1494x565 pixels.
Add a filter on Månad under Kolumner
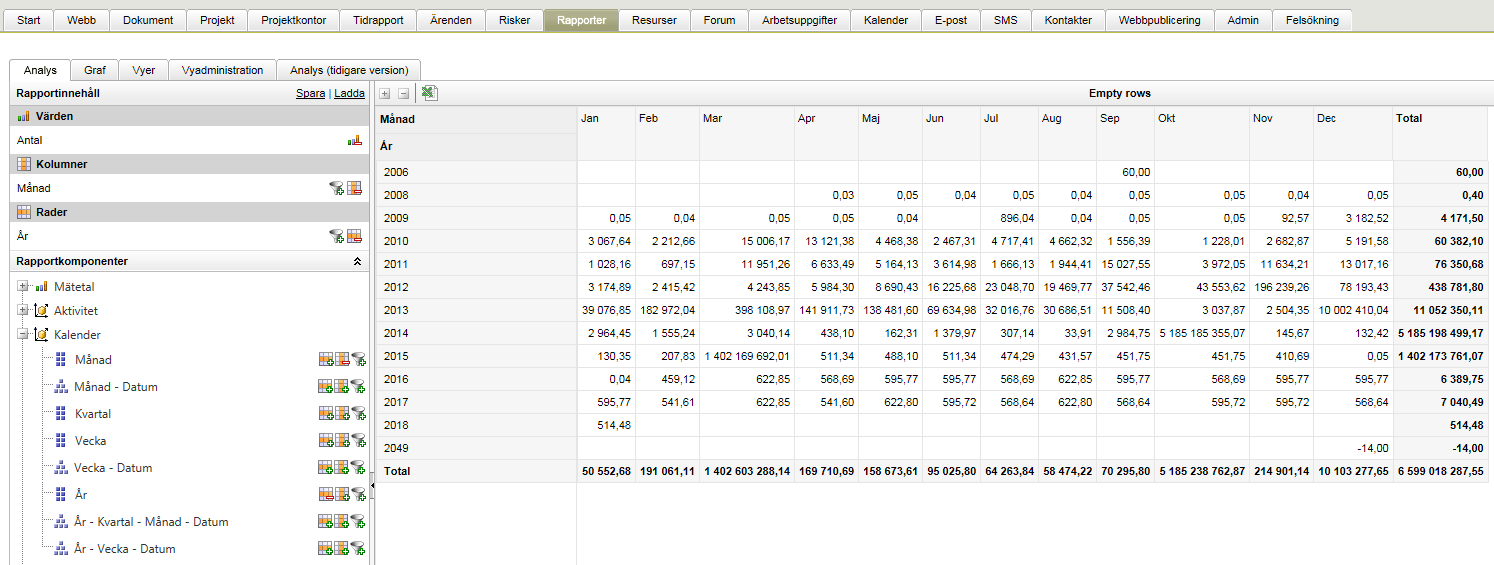[x=336, y=188]
